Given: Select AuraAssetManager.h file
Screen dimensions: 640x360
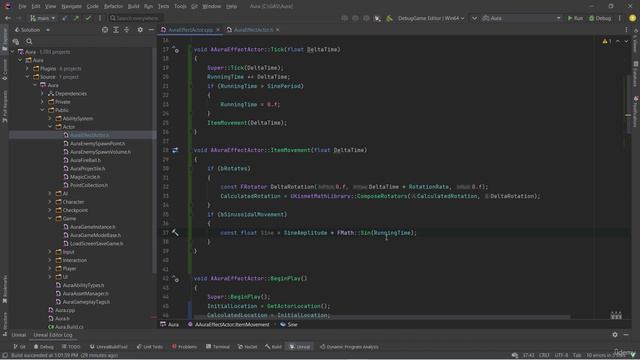Looking at the screenshot, I should coord(85,294).
